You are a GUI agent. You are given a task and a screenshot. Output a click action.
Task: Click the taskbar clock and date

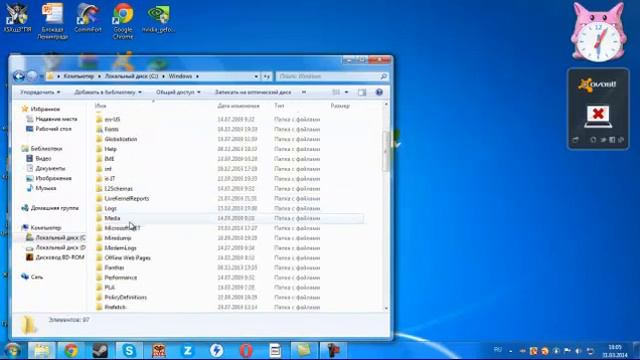click(615, 351)
